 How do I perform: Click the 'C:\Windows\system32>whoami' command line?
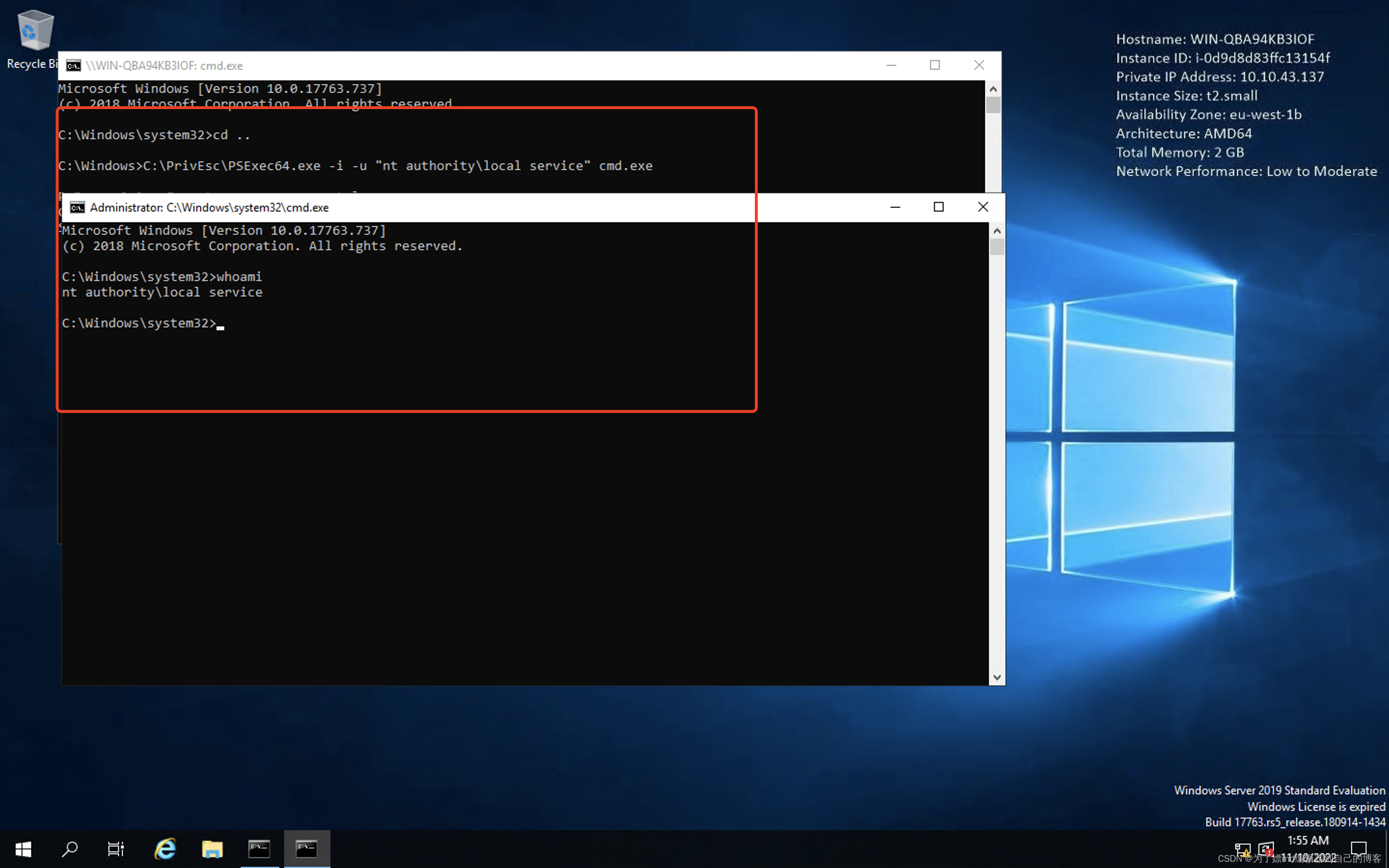pos(162,277)
